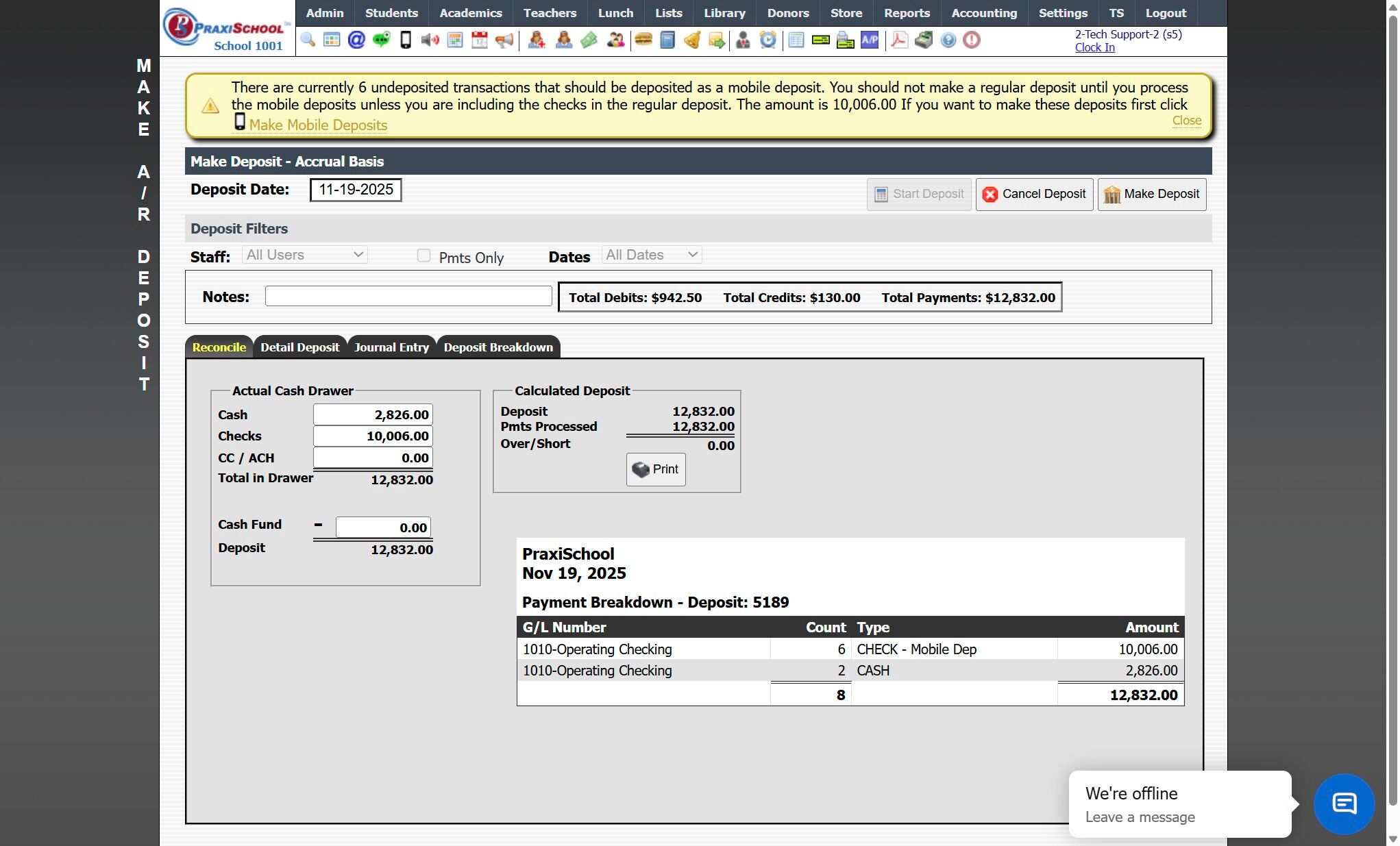
Task: Click into the Notes input field
Action: (408, 296)
